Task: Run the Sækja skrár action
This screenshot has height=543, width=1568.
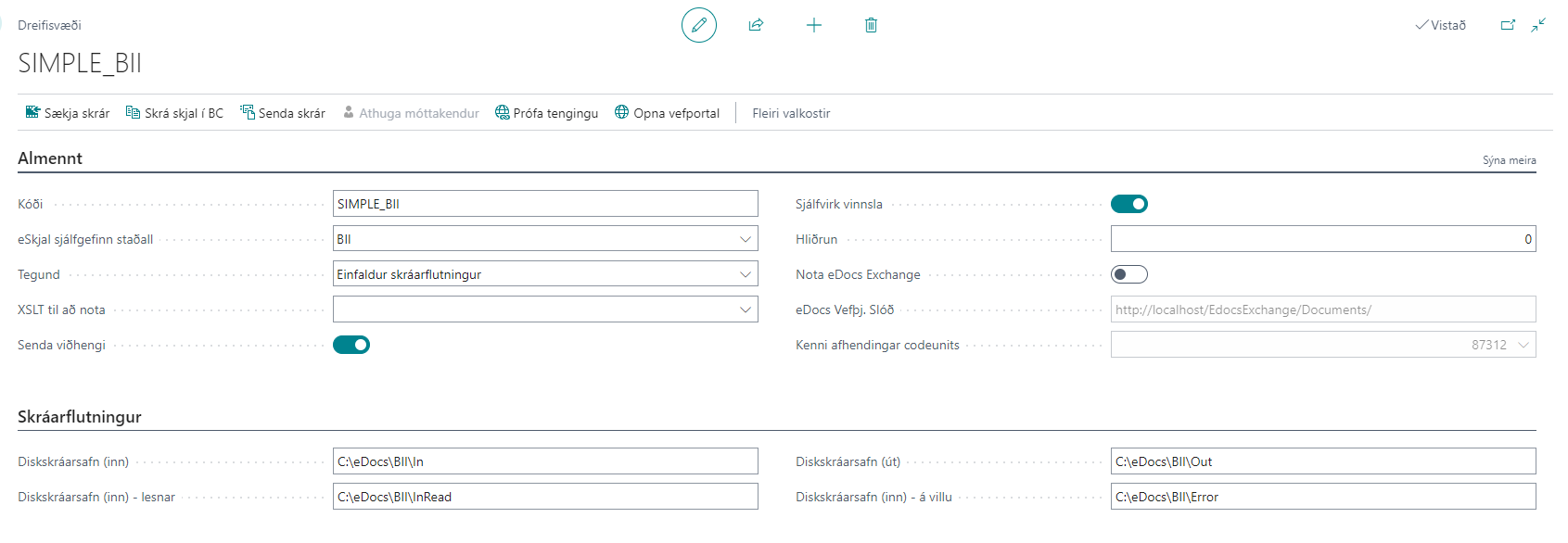Action: pyautogui.click(x=68, y=113)
